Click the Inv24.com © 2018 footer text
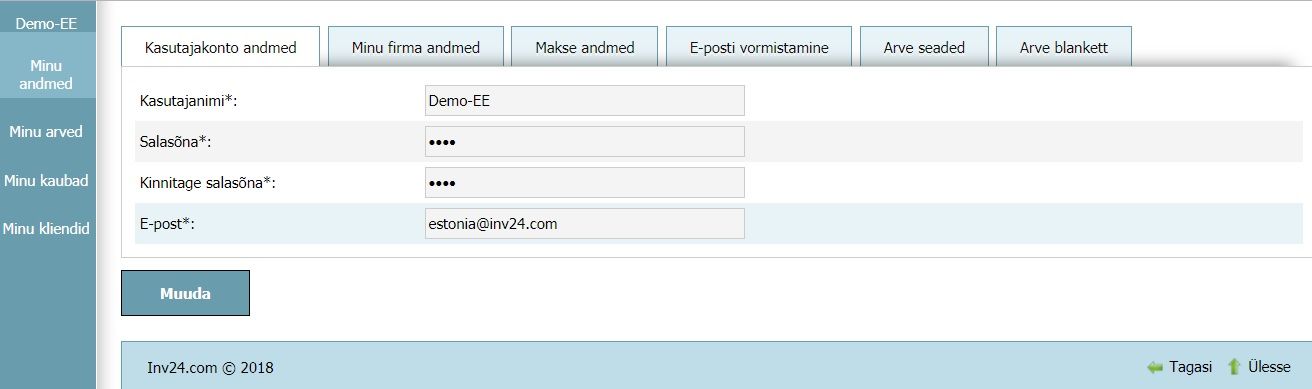Screen dimensions: 1312x389 (x=210, y=368)
